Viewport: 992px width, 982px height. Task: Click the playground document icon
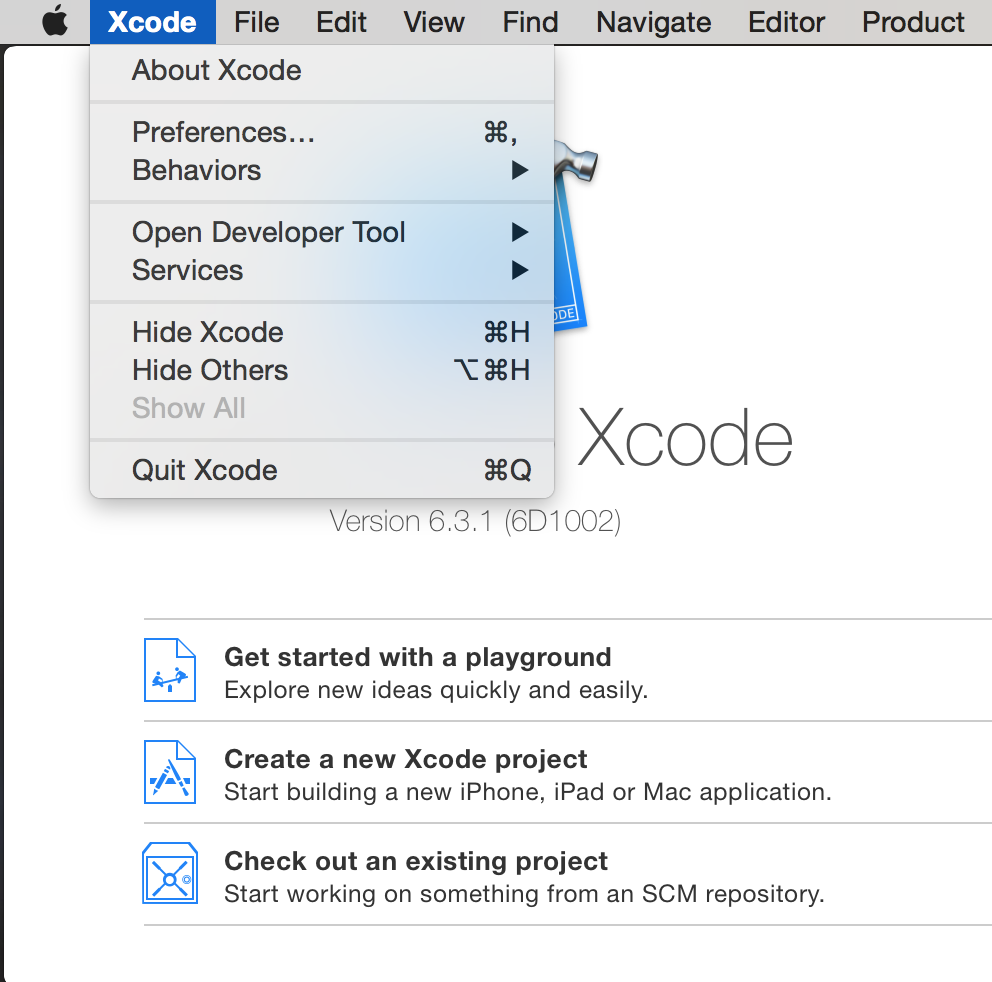pyautogui.click(x=169, y=670)
